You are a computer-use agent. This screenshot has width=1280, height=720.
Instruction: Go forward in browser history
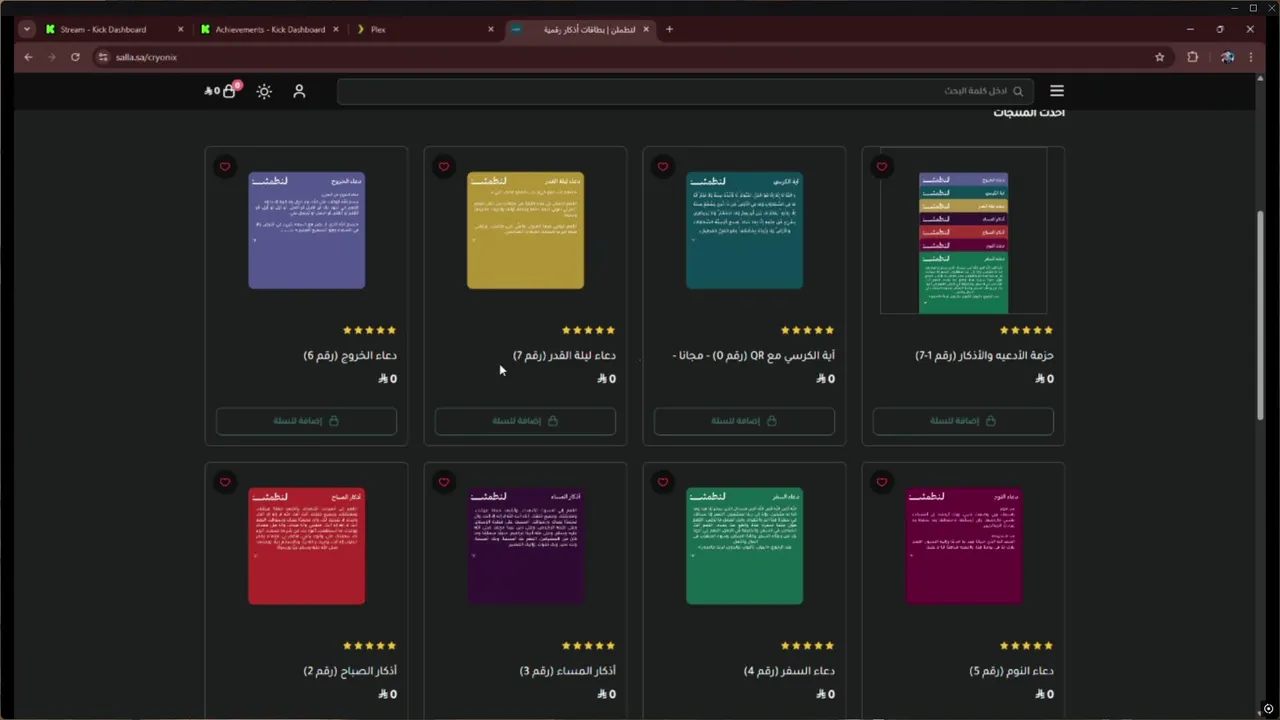pos(52,57)
